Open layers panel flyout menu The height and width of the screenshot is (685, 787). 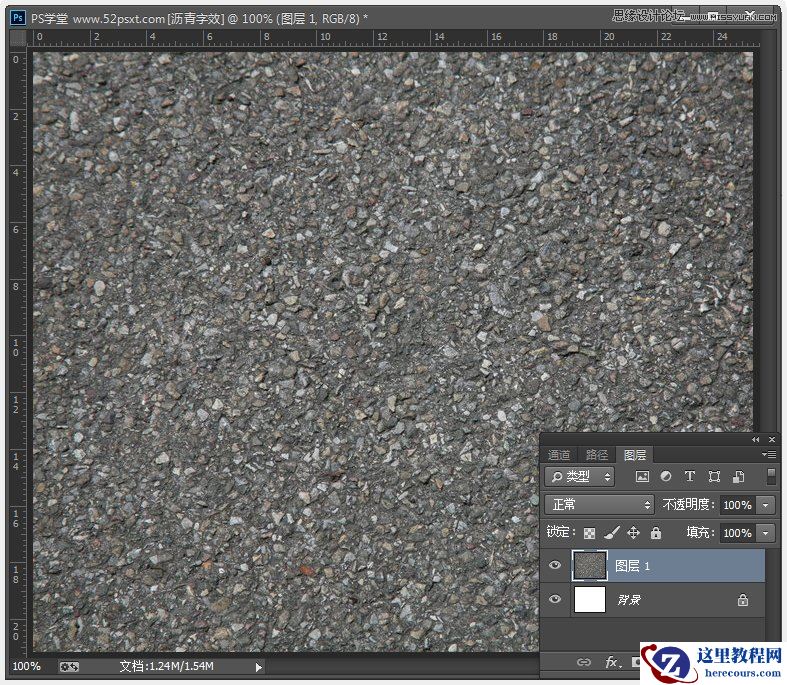pos(769,455)
